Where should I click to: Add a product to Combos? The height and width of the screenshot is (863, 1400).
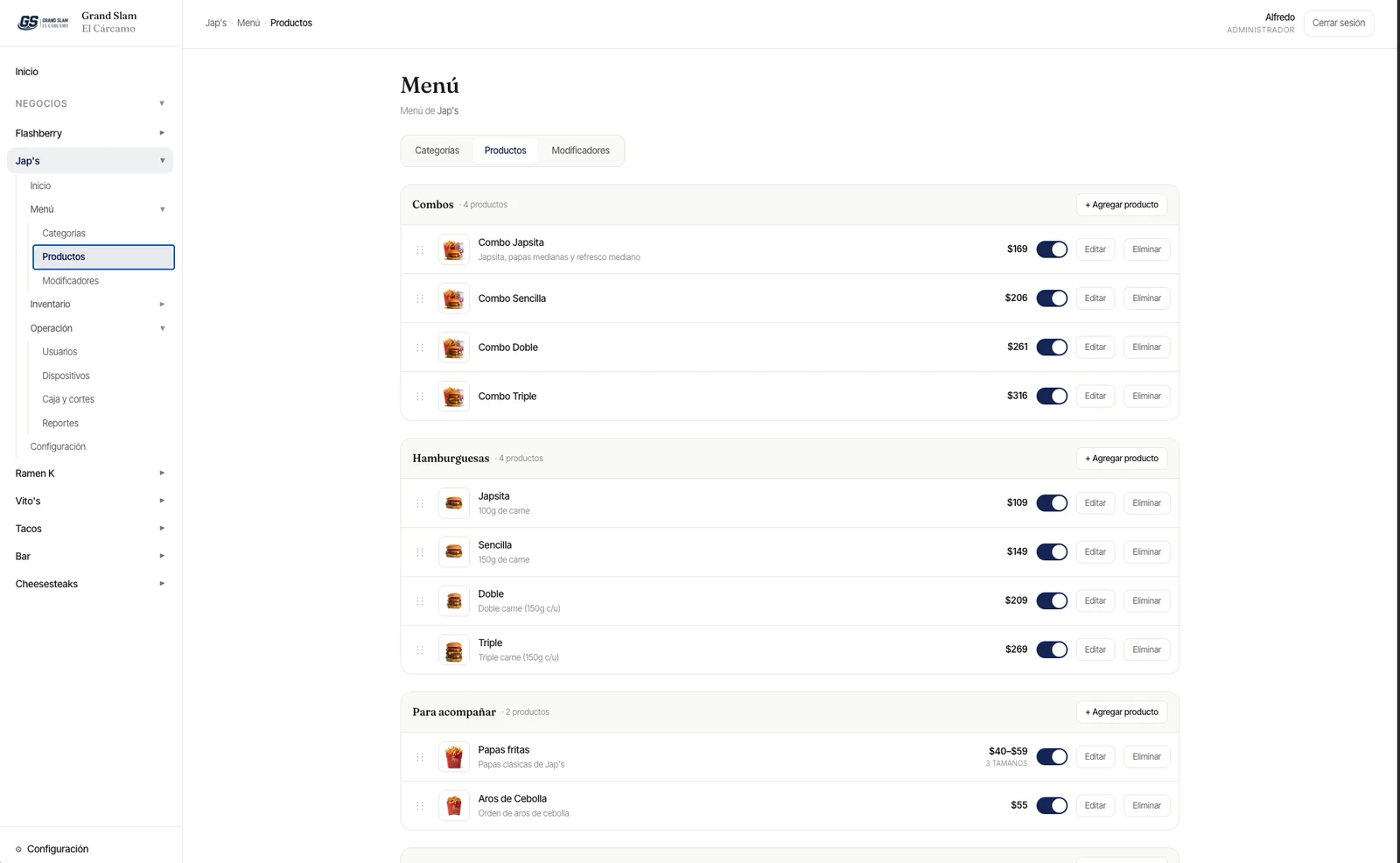(1122, 205)
